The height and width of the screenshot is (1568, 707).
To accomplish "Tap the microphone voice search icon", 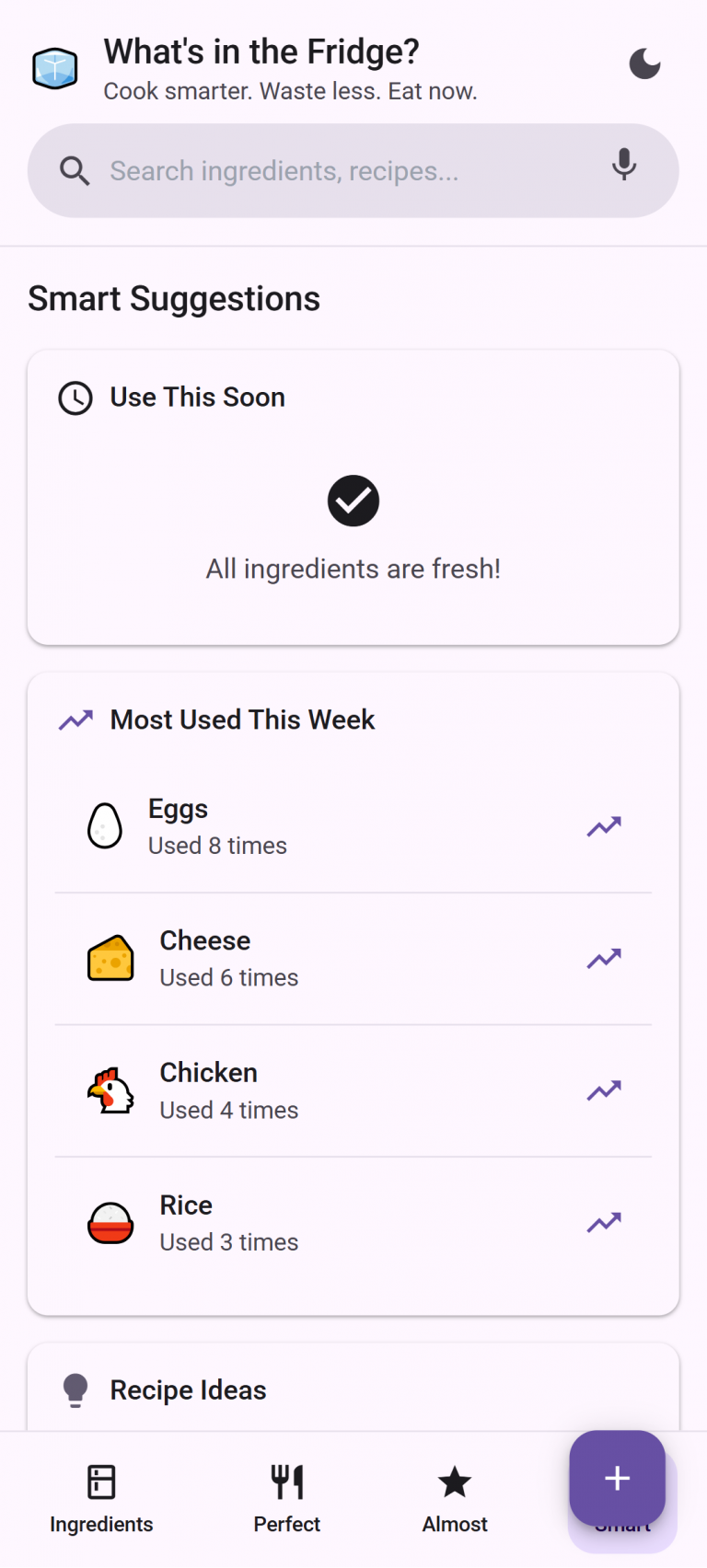I will click(624, 166).
